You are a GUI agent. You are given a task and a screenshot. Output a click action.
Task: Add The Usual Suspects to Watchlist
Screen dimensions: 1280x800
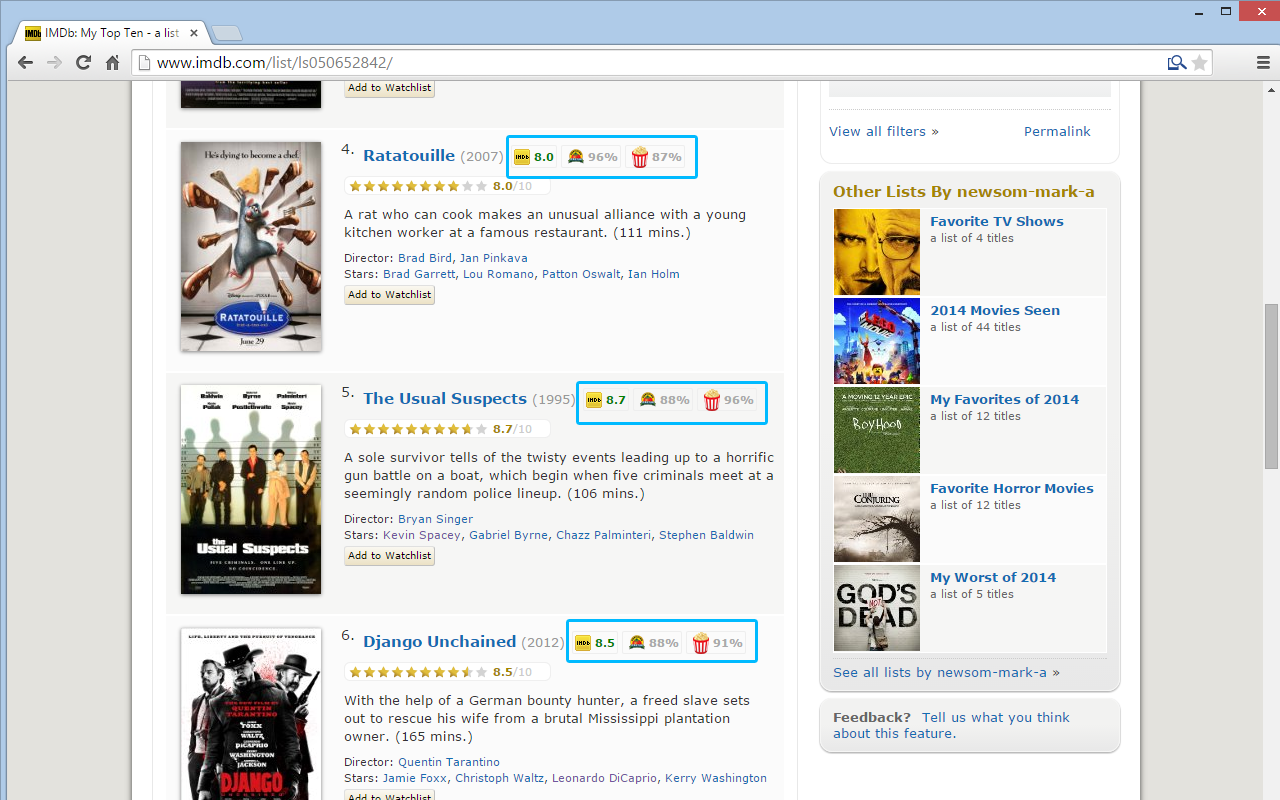(x=390, y=556)
